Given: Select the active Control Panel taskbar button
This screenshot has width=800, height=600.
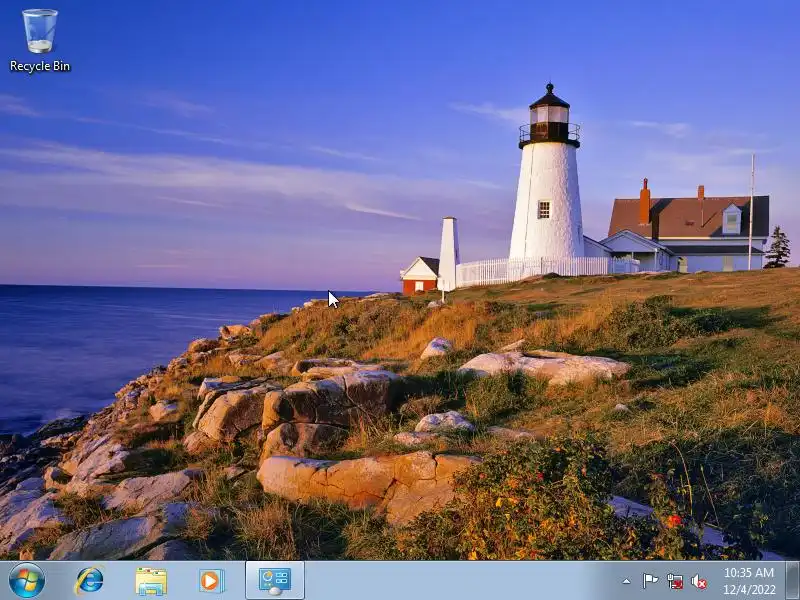Looking at the screenshot, I should click(x=275, y=581).
